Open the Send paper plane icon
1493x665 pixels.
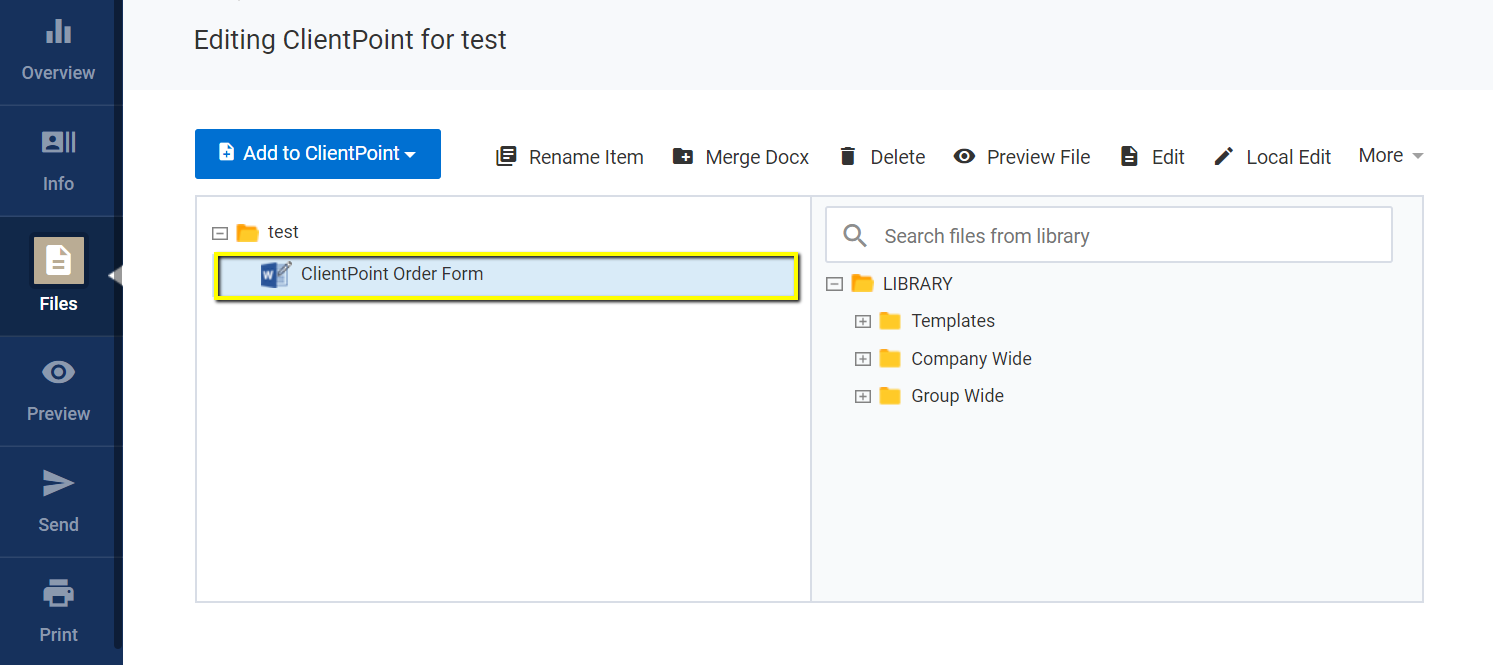point(59,484)
